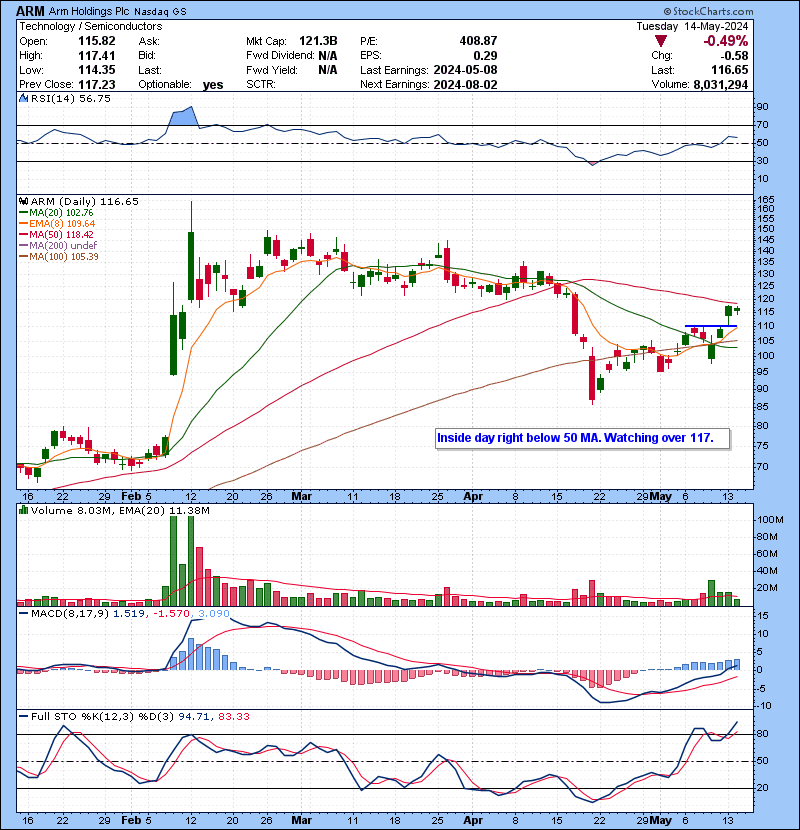This screenshot has width=800, height=830.
Task: Click the ARM (Daily) 116.65 chart label
Action: point(85,202)
